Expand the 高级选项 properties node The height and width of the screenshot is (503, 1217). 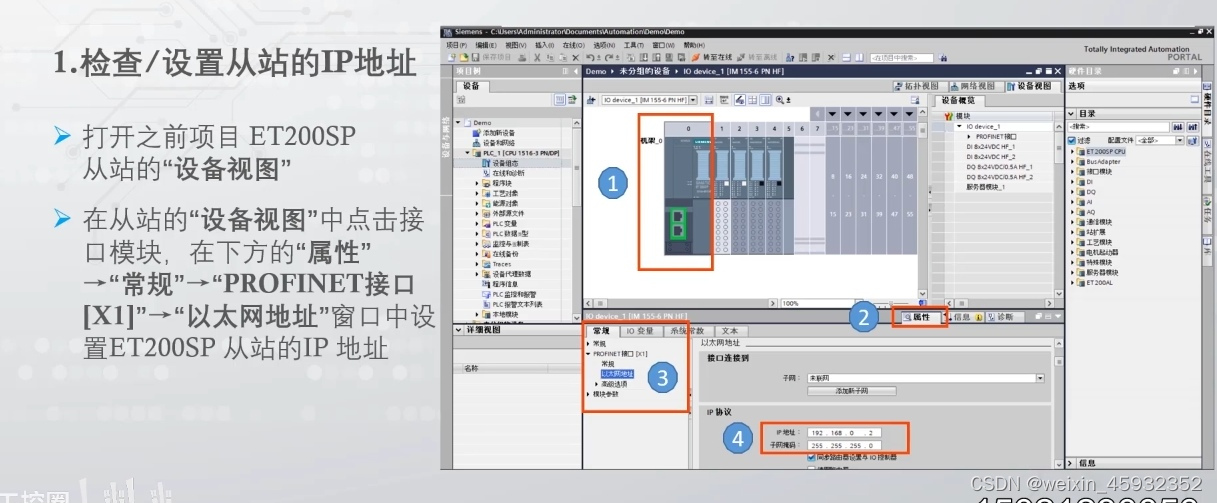pos(596,384)
